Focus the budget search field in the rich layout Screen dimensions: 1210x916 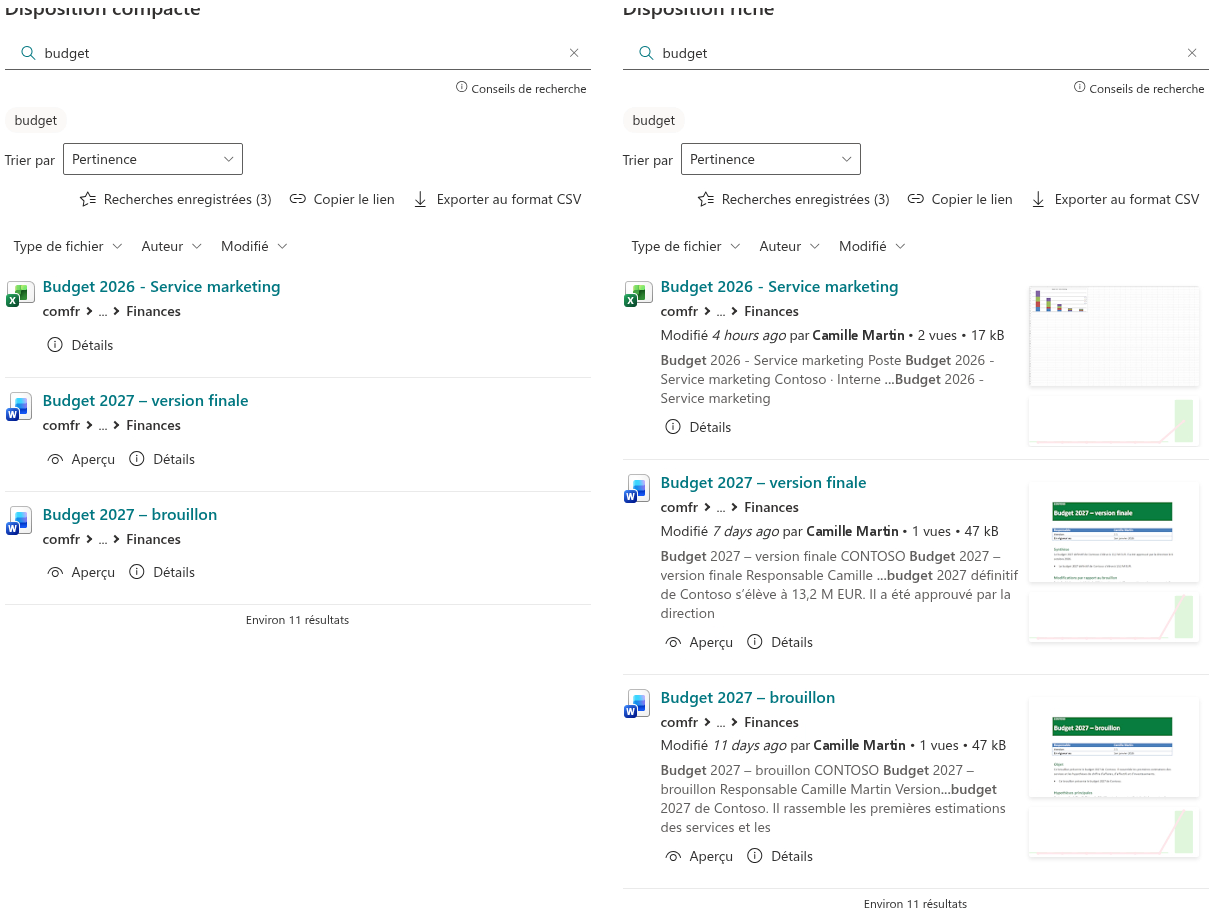pyautogui.click(x=916, y=53)
